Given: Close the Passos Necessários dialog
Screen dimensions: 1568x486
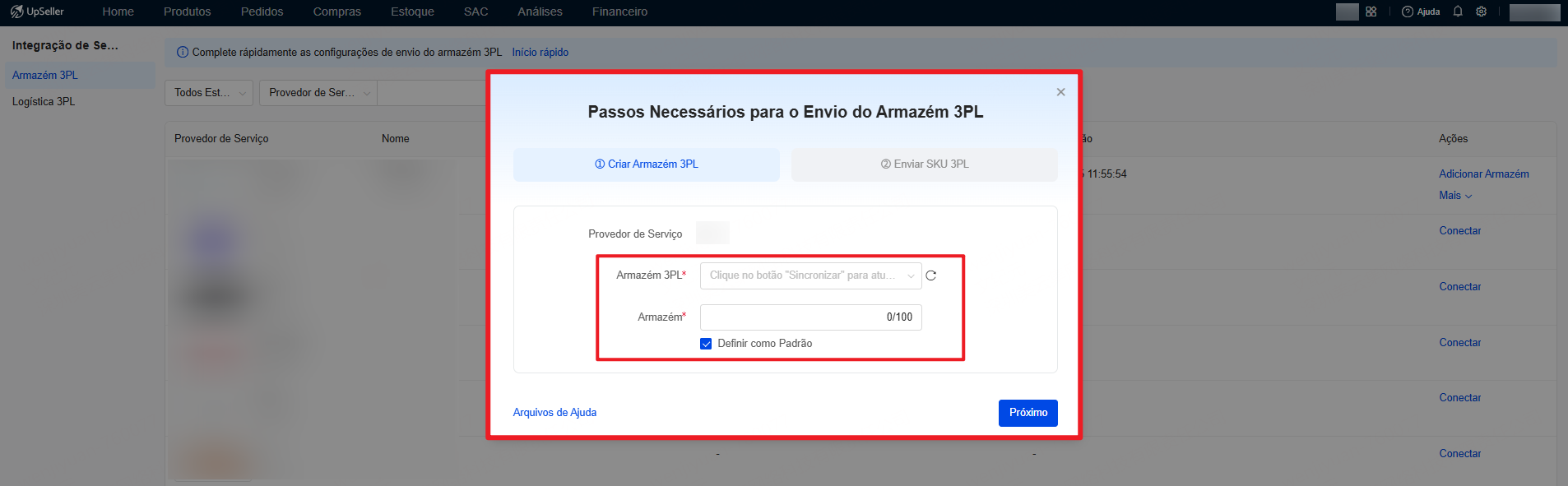Looking at the screenshot, I should 1061,92.
